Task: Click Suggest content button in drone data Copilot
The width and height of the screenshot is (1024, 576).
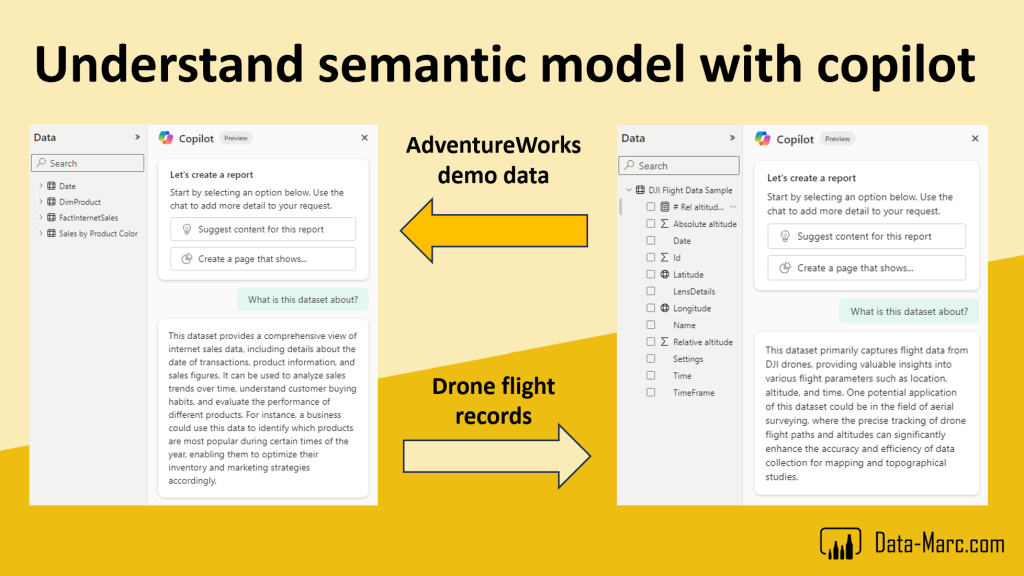Action: [866, 237]
